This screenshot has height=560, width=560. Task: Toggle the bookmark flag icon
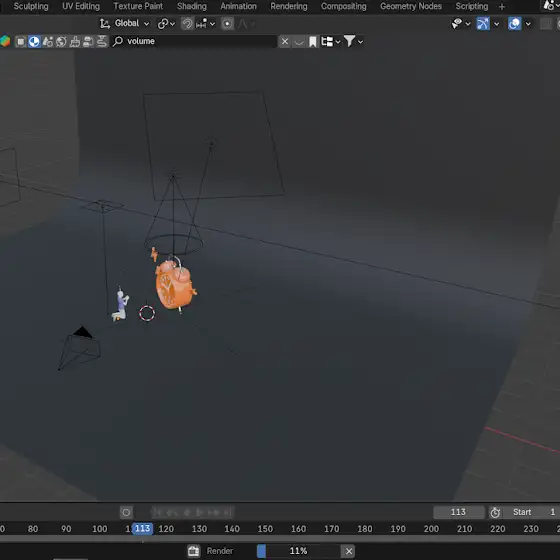point(312,41)
